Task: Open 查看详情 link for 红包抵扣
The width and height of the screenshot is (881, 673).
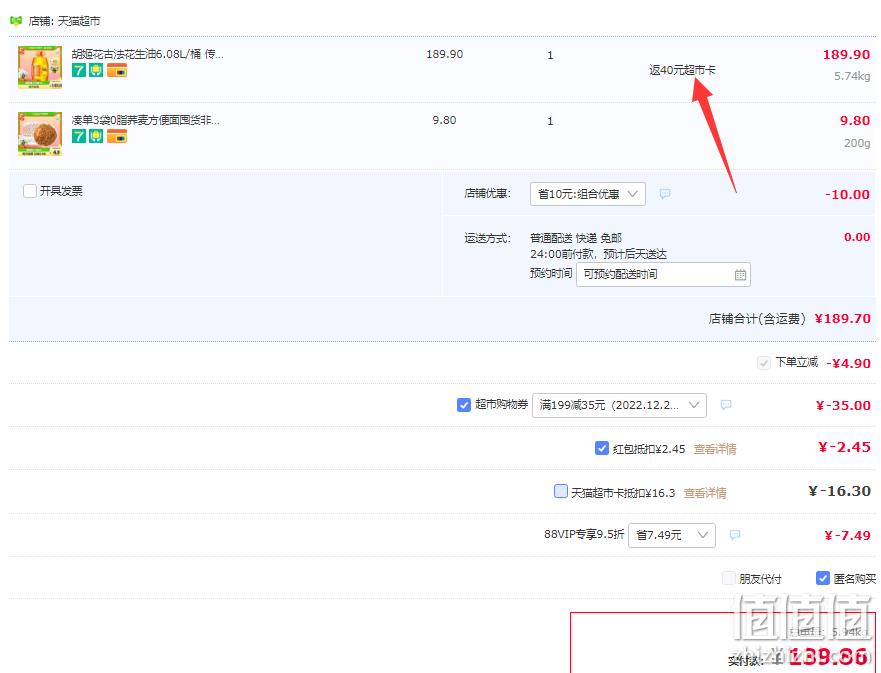Action: tap(715, 449)
